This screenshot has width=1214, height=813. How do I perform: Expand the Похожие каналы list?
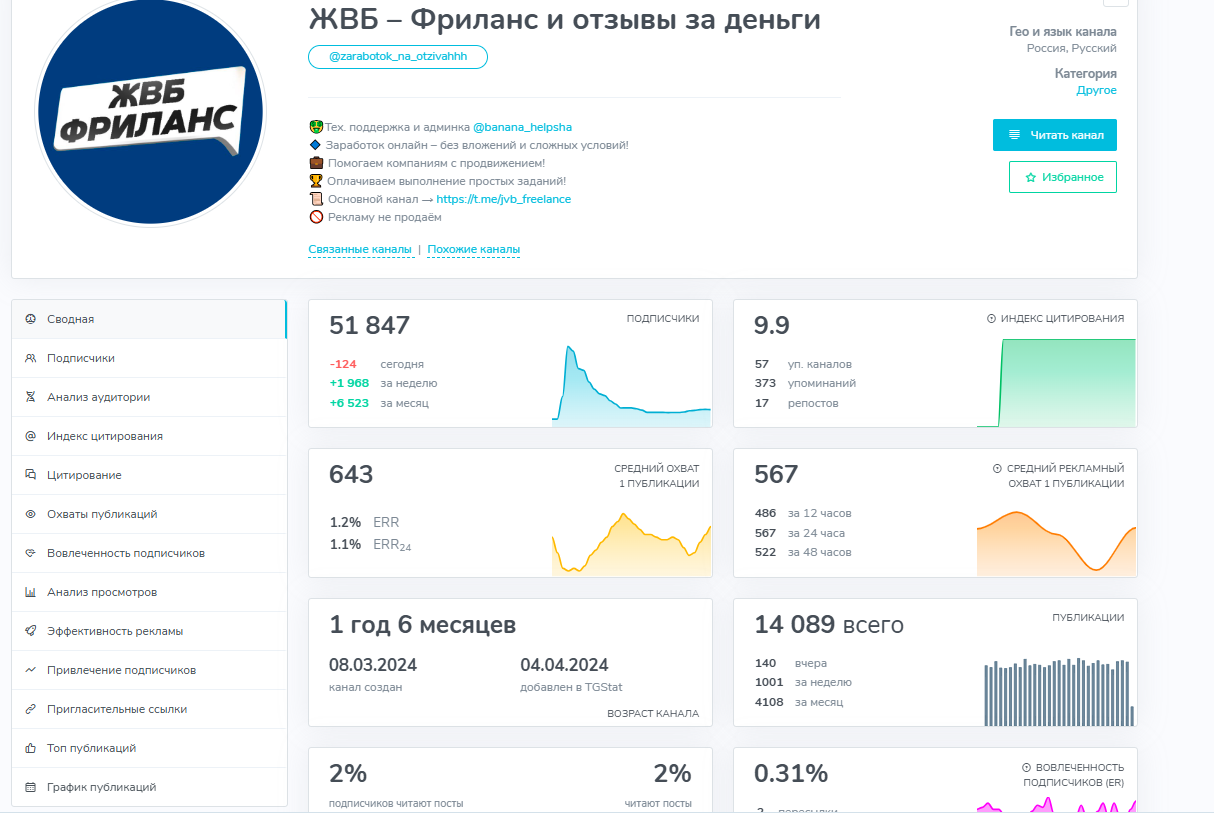point(473,250)
